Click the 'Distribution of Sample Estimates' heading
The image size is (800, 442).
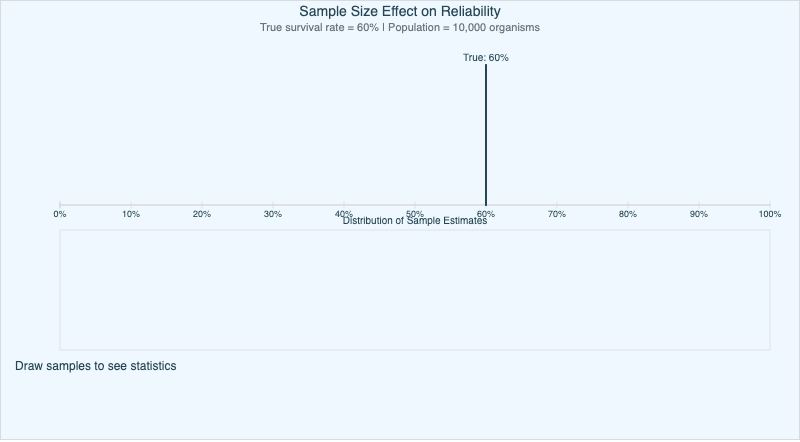[x=415, y=221]
